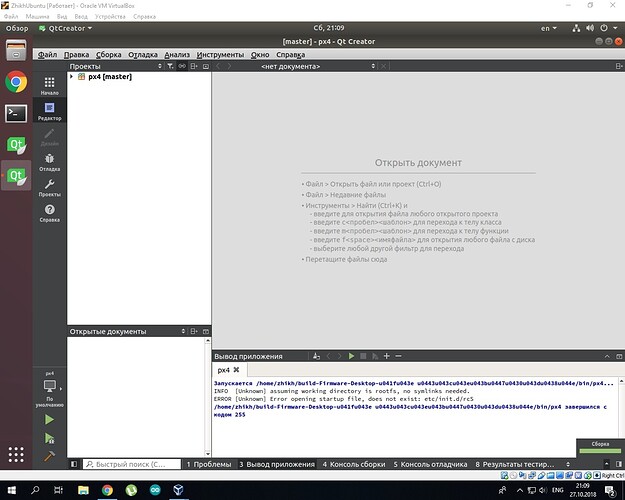Open the <нет документа> document dropdown

pos(318,66)
